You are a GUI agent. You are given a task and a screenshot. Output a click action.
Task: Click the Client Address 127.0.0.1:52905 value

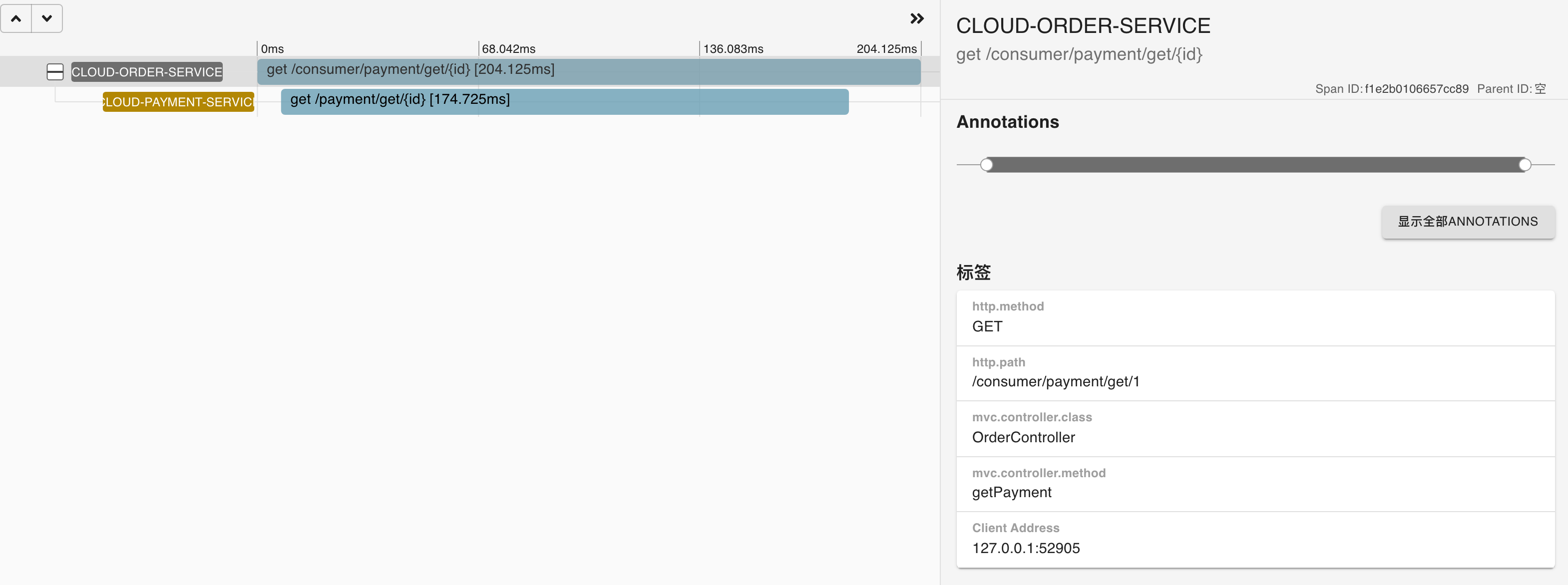coord(1026,548)
